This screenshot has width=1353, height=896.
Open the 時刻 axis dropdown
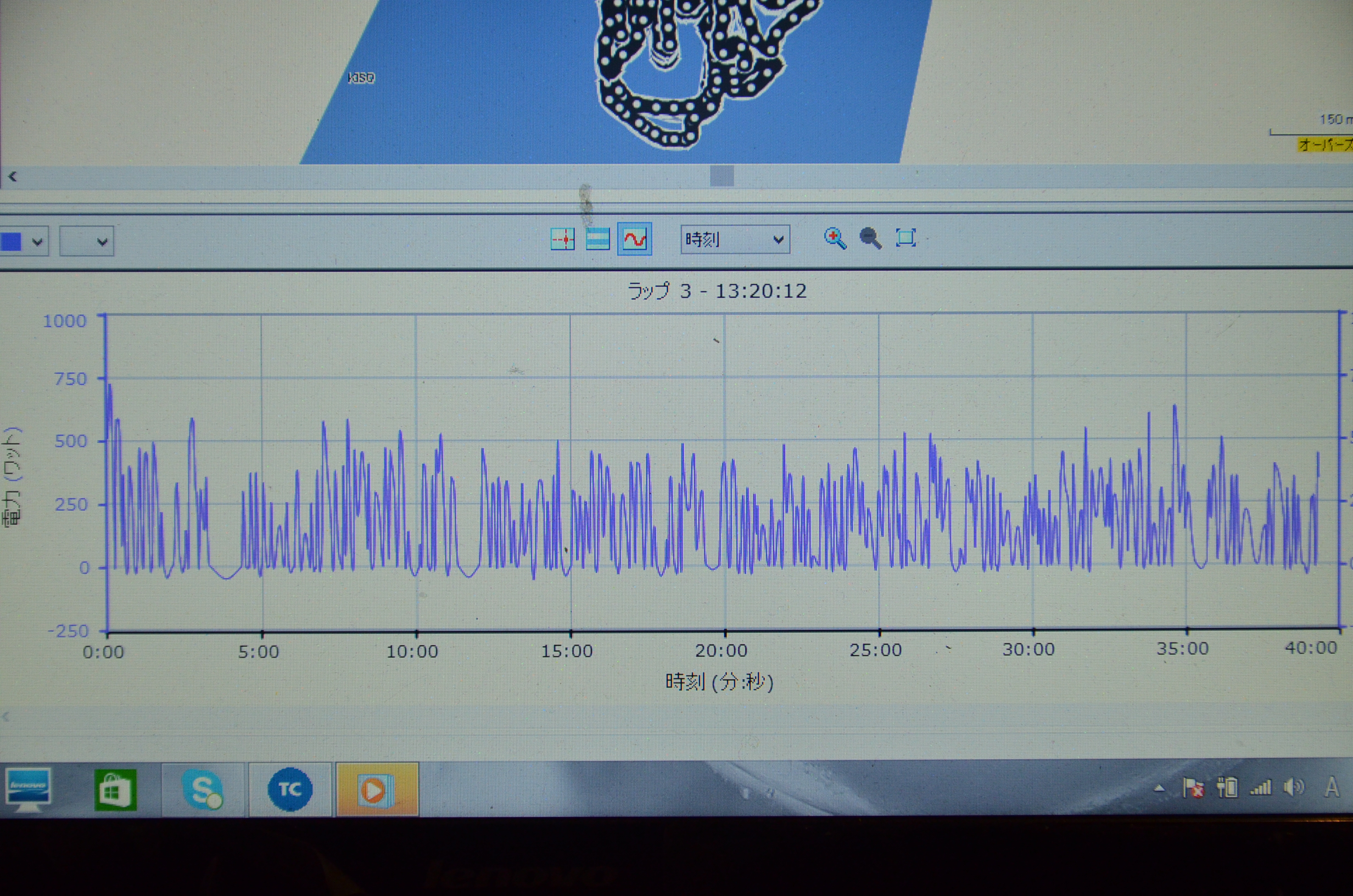pos(735,239)
